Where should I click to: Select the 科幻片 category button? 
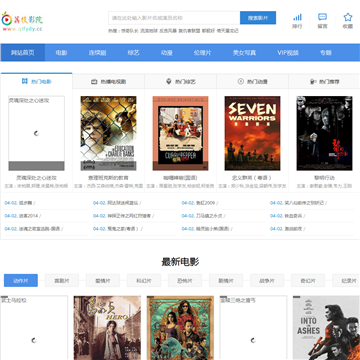click(144, 281)
